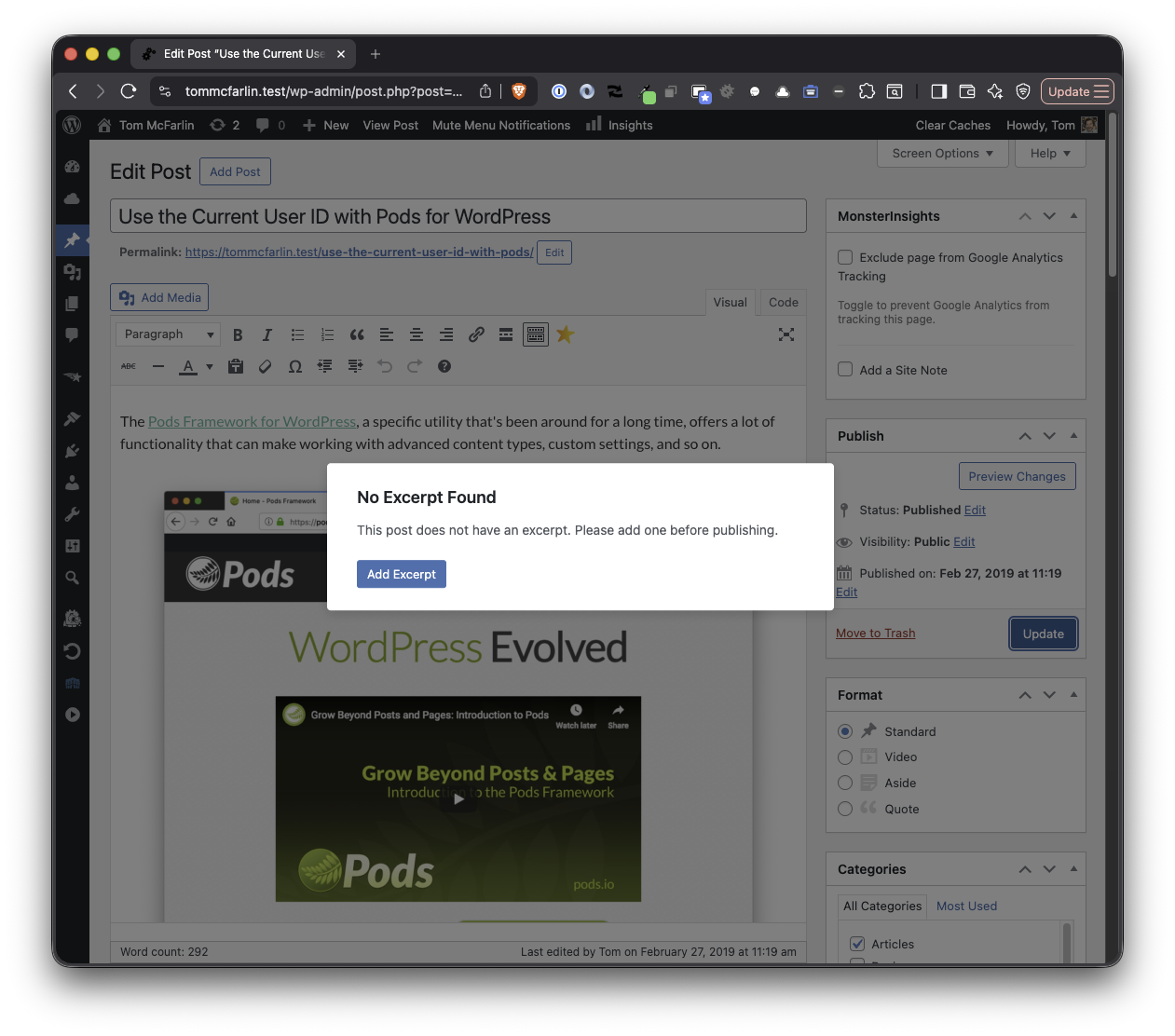Collapse the Format panel toggle
The width and height of the screenshot is (1175, 1036).
[1073, 695]
